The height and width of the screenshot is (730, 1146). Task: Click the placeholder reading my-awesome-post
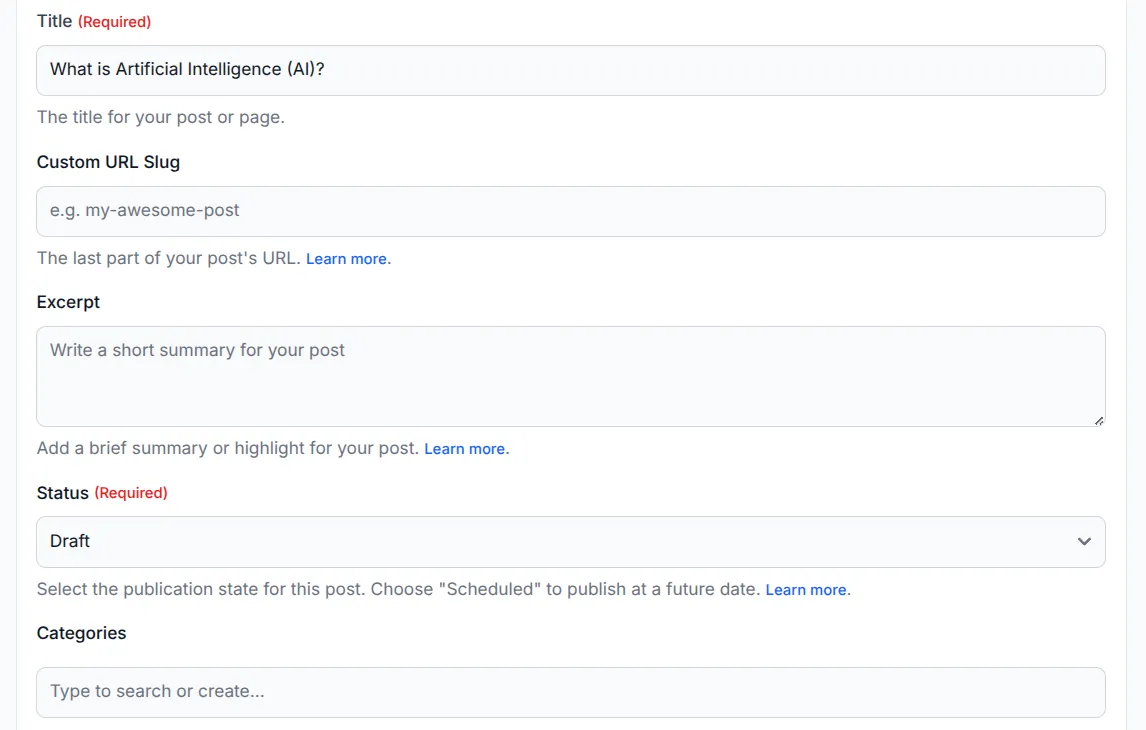click(144, 211)
